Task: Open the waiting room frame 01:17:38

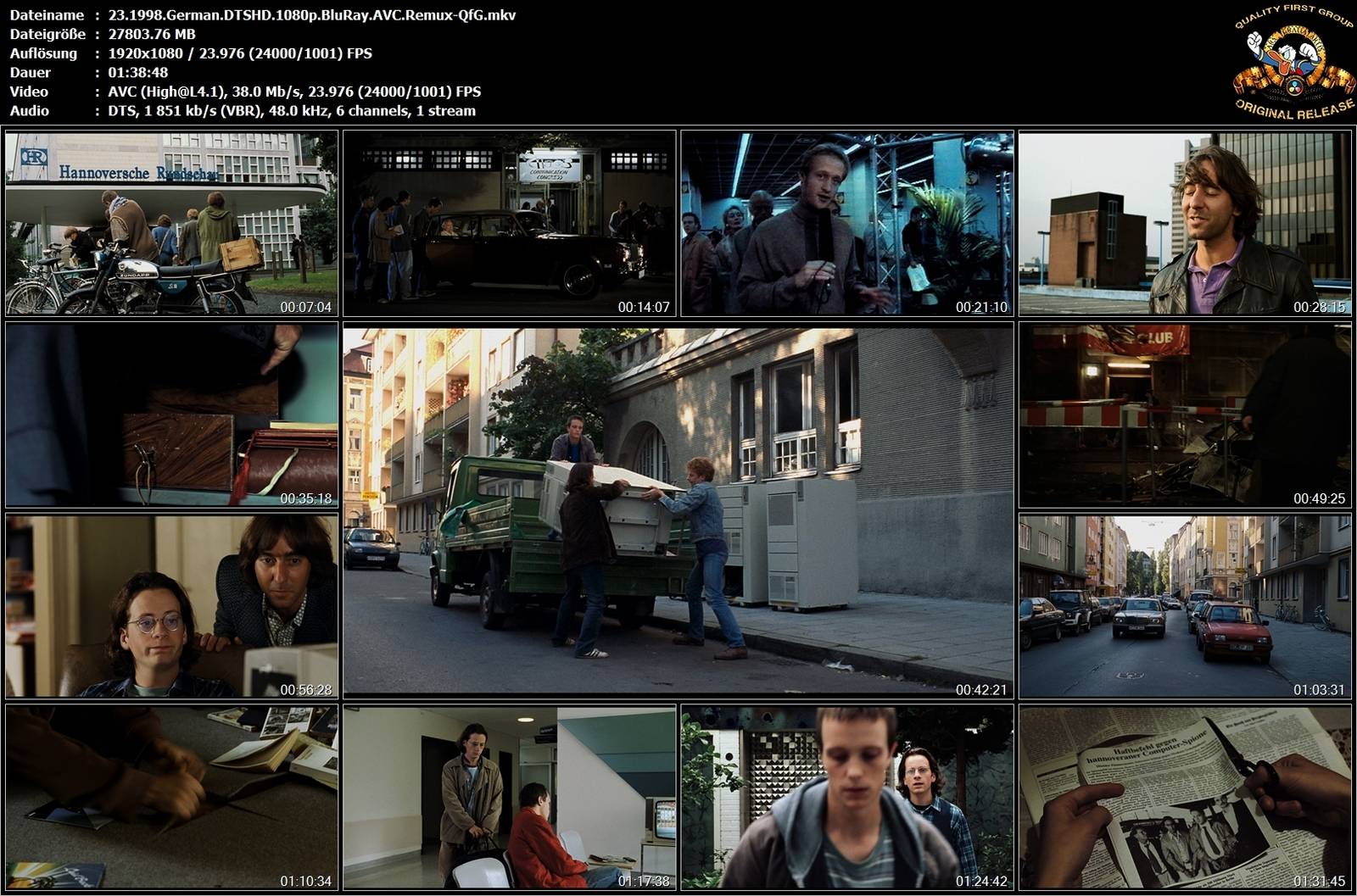Action: [x=509, y=798]
